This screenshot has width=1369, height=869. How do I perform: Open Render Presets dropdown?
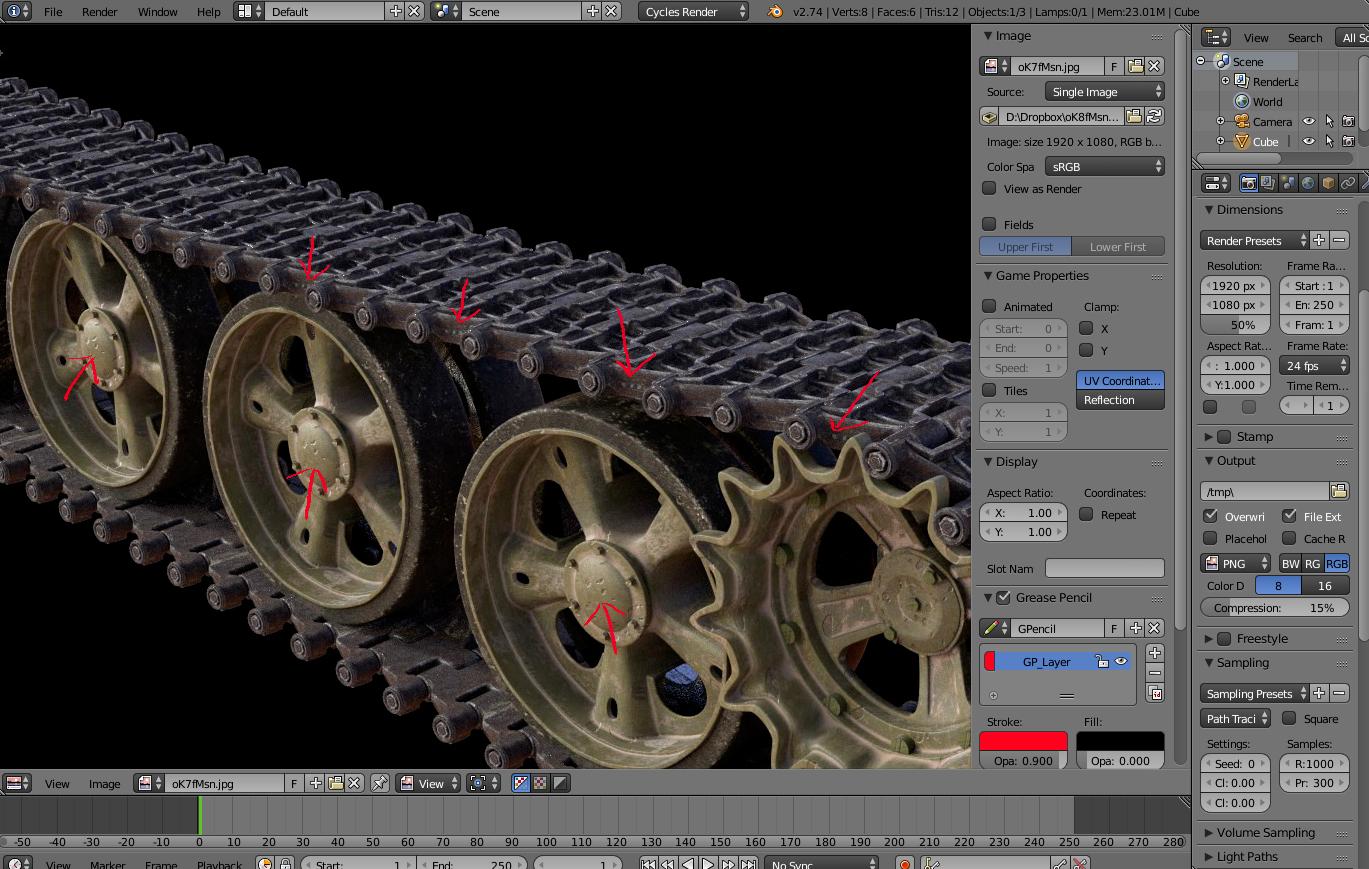click(x=1254, y=240)
